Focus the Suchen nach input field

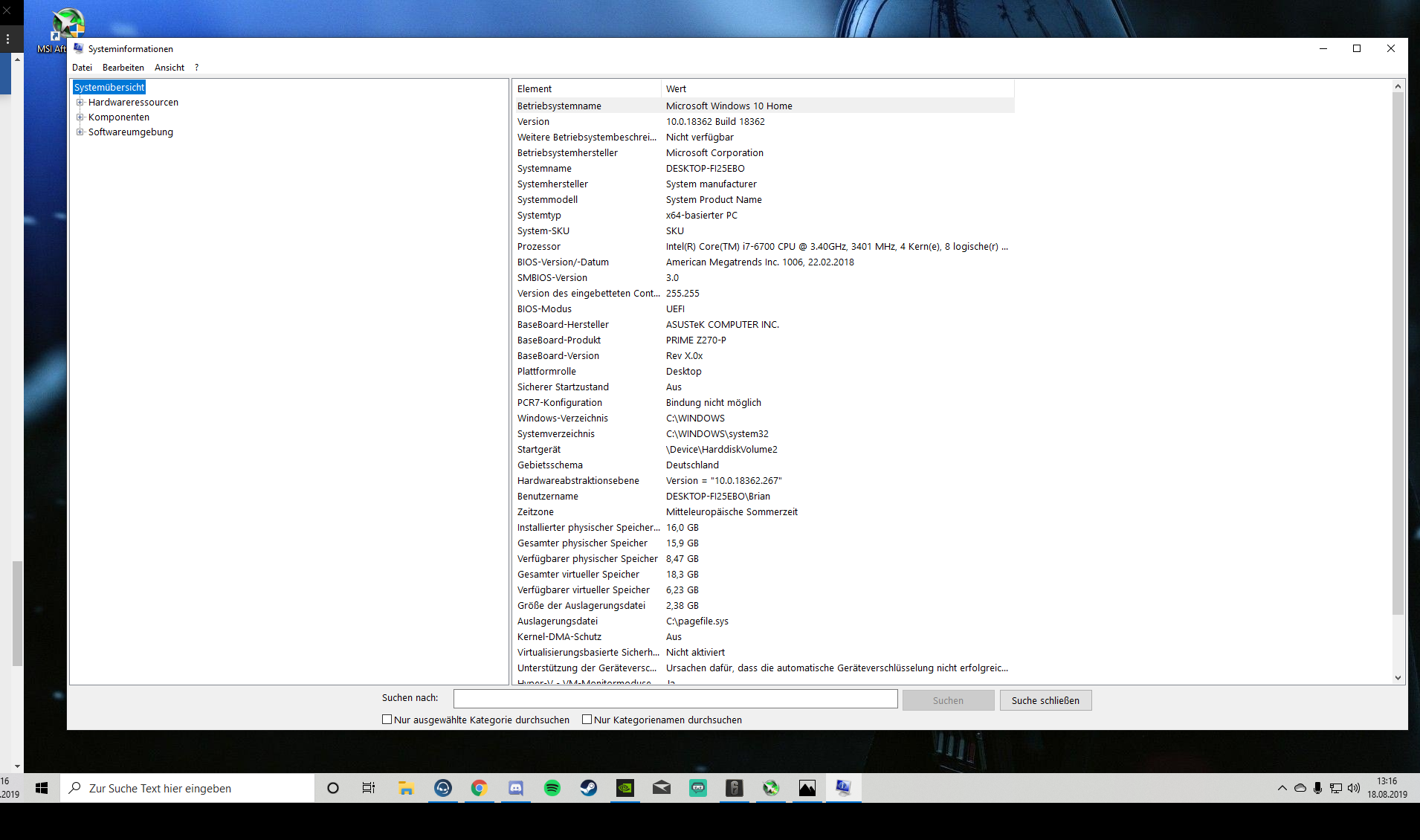click(x=675, y=699)
